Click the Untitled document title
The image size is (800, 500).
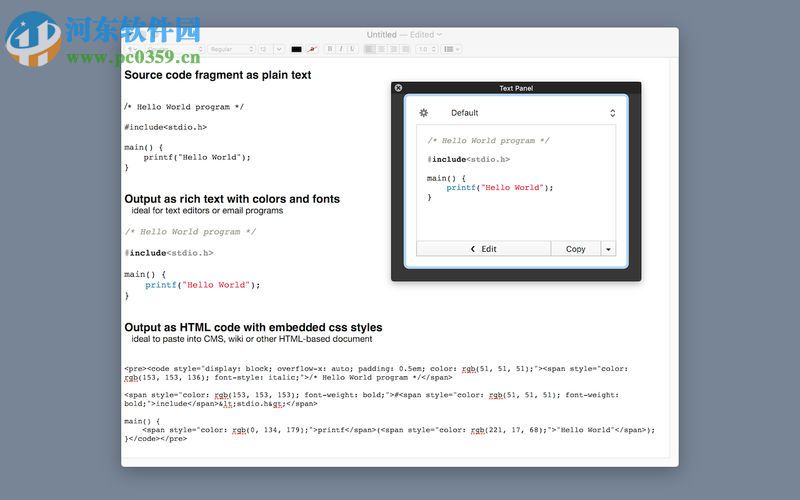pos(382,35)
